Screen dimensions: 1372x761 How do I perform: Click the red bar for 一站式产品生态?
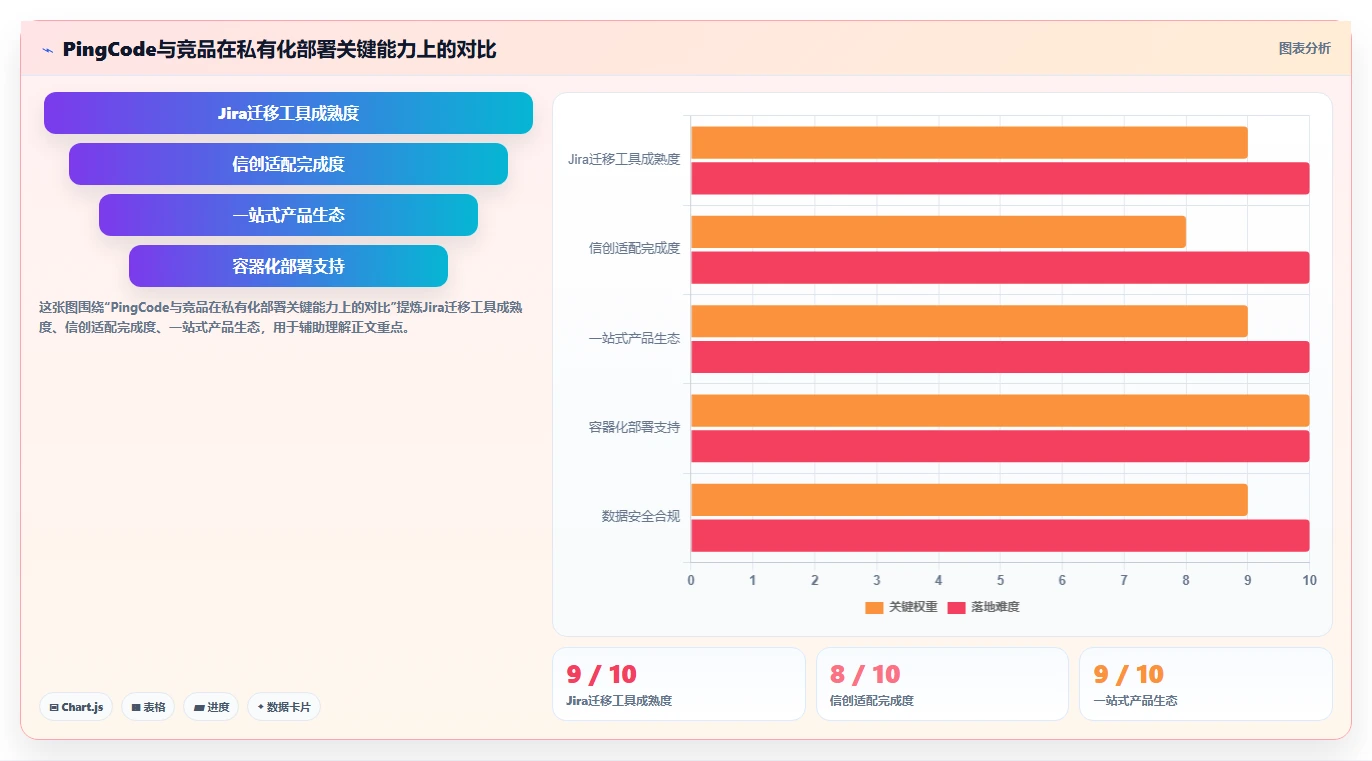pyautogui.click(x=1000, y=357)
